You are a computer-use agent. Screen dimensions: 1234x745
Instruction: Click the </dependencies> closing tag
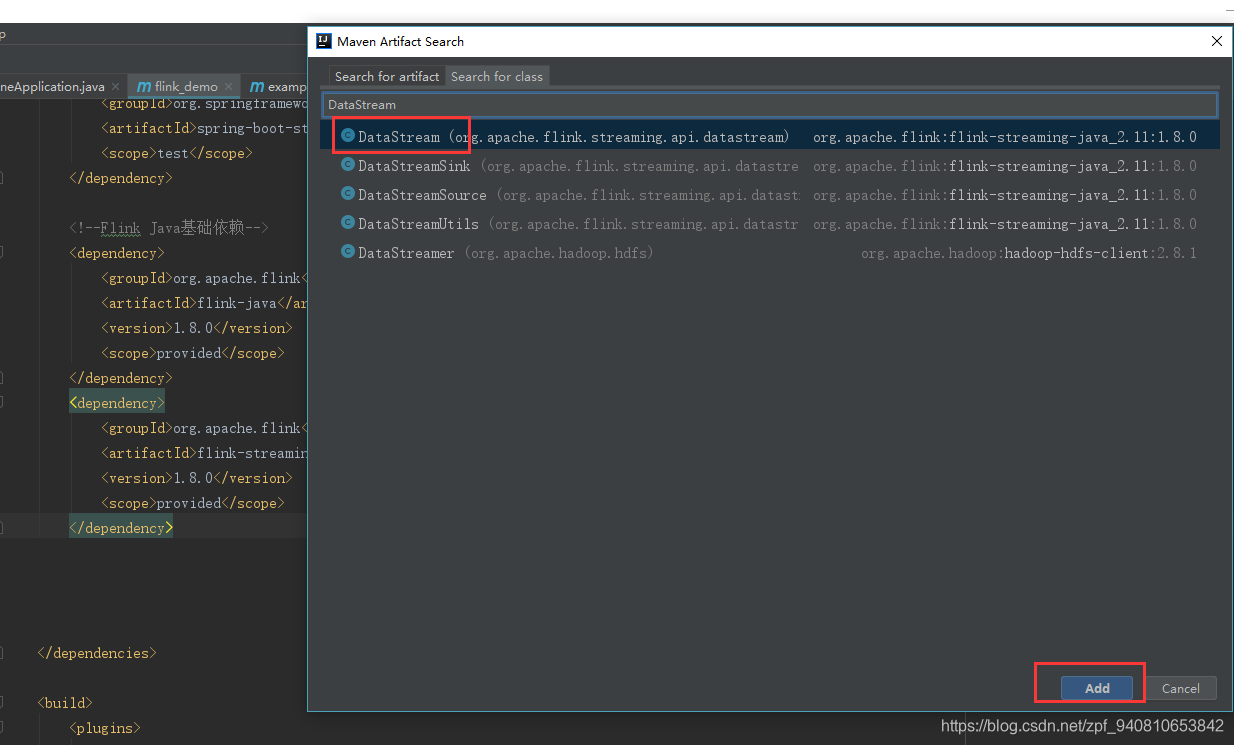(x=97, y=653)
